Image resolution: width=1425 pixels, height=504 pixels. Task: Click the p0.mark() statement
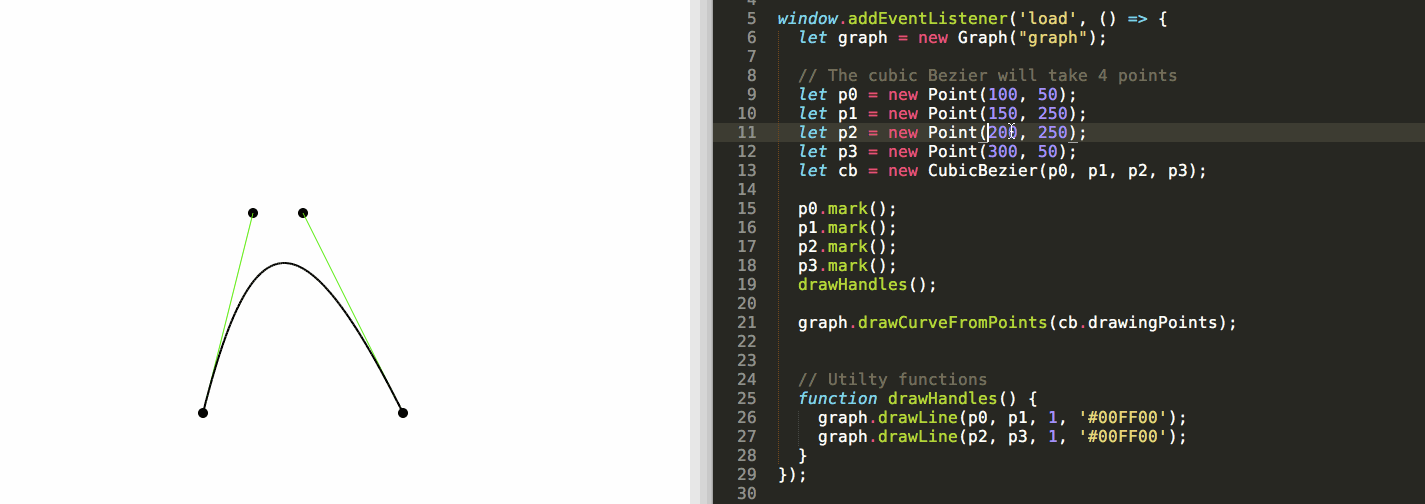tap(847, 208)
